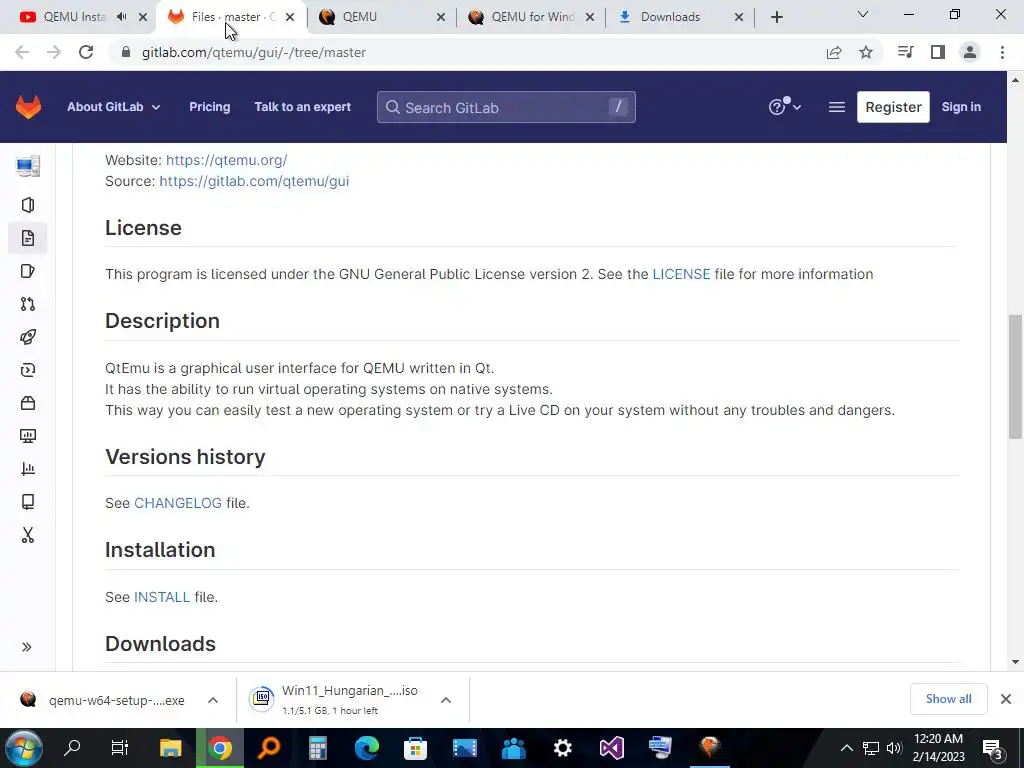Click the Register button
Screen dimensions: 1024x768
[x=893, y=107]
